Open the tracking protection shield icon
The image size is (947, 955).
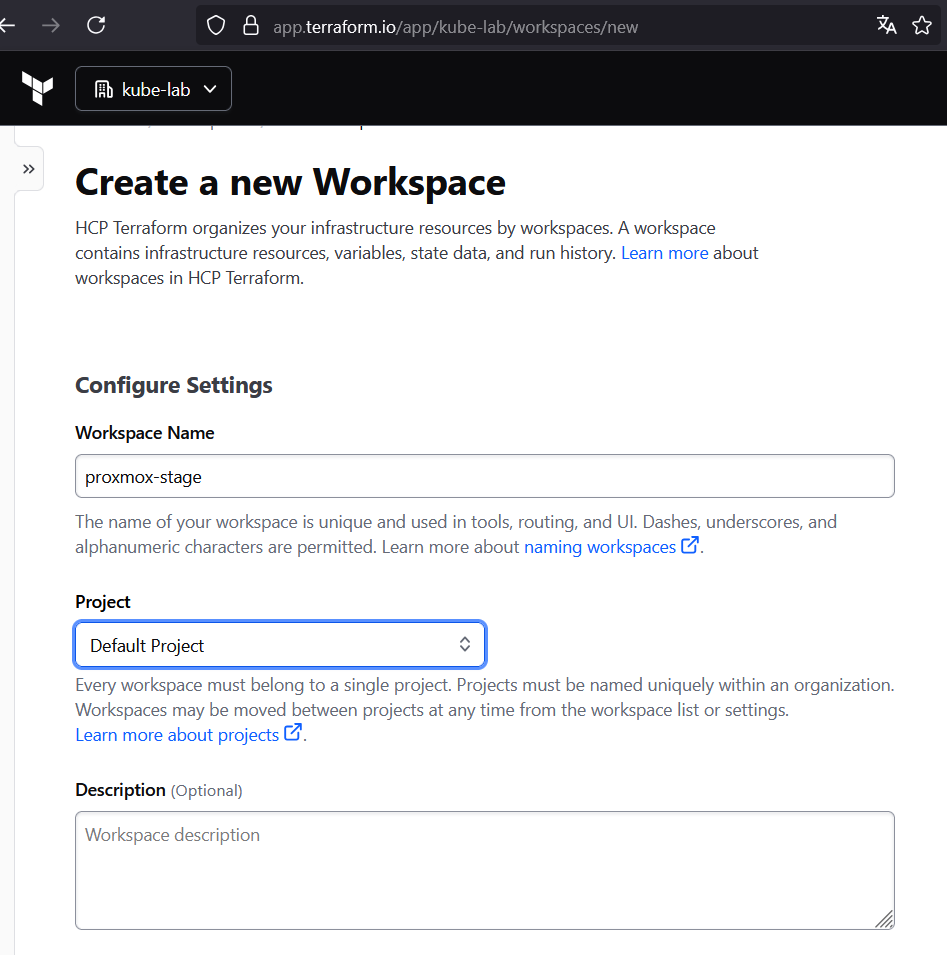coord(216,26)
